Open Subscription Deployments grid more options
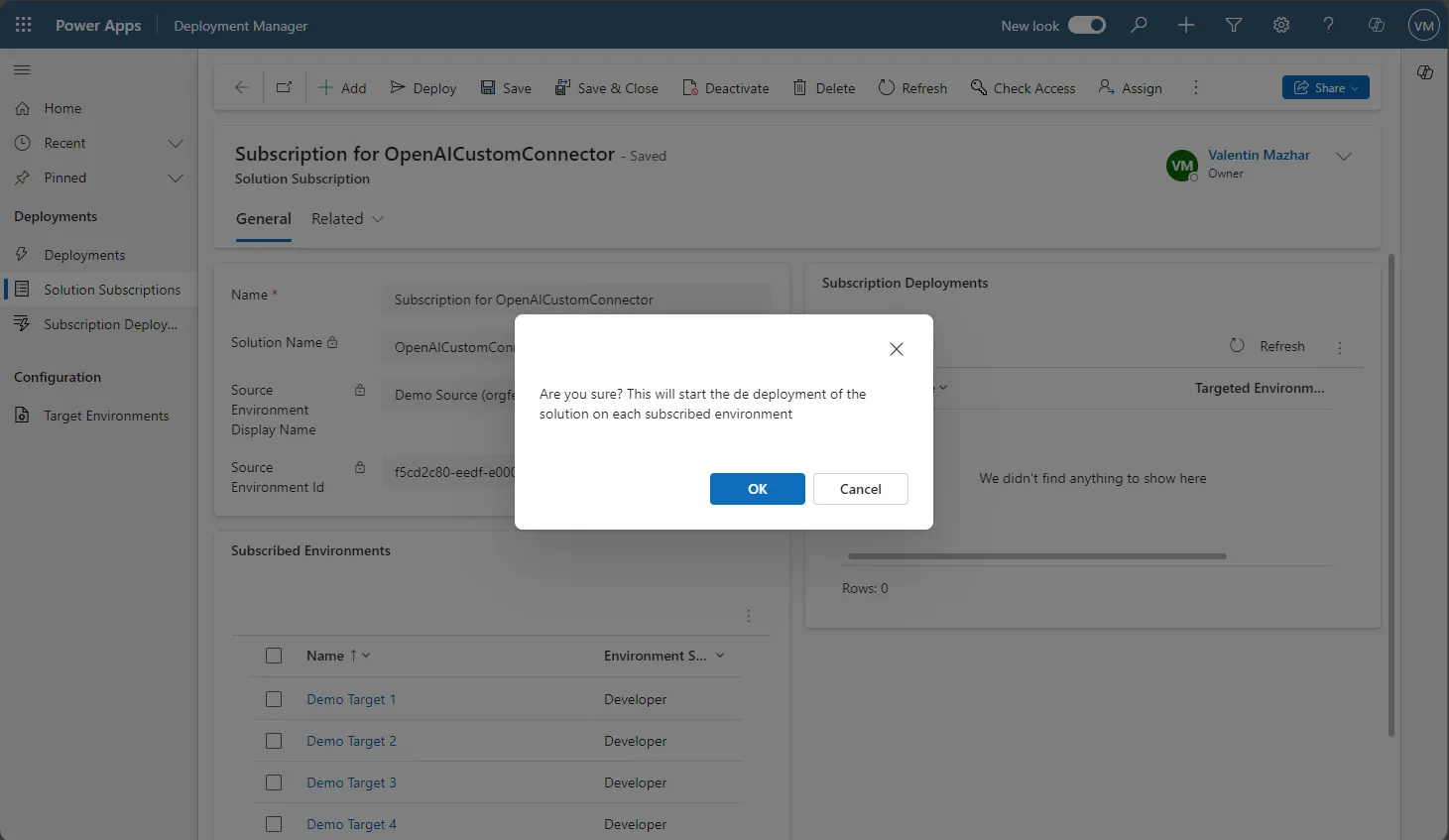The height and width of the screenshot is (840, 1449). click(x=1340, y=347)
